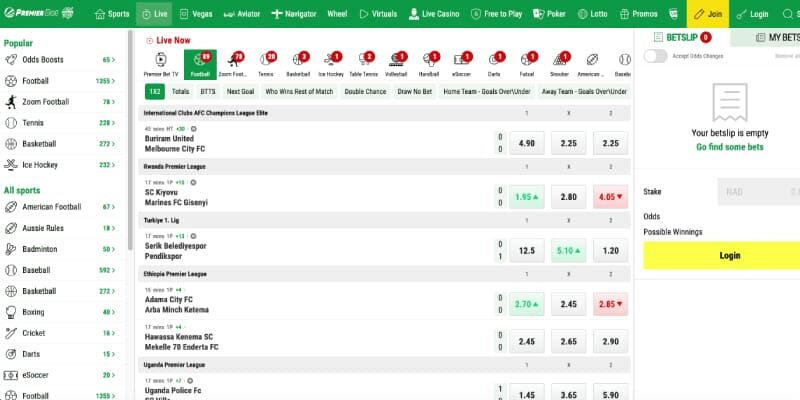800x400 pixels.
Task: Open Free to Play in navigation
Action: point(496,14)
